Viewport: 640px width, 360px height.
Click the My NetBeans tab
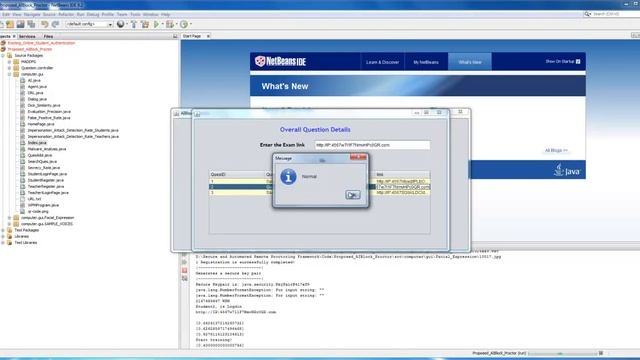(x=426, y=62)
